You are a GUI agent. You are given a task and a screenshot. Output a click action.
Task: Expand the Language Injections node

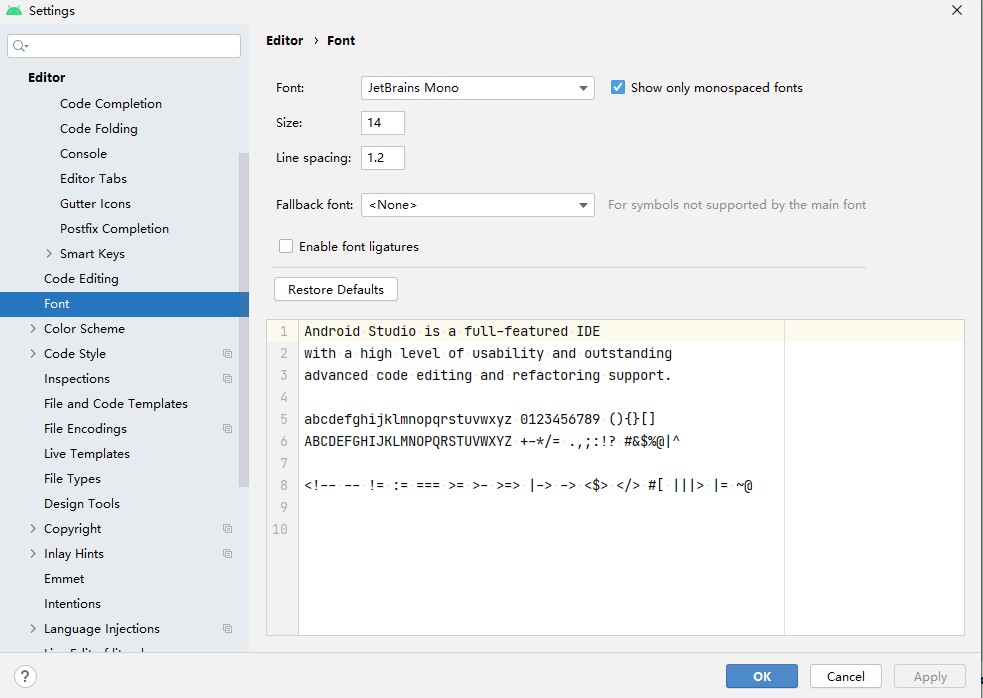click(33, 629)
